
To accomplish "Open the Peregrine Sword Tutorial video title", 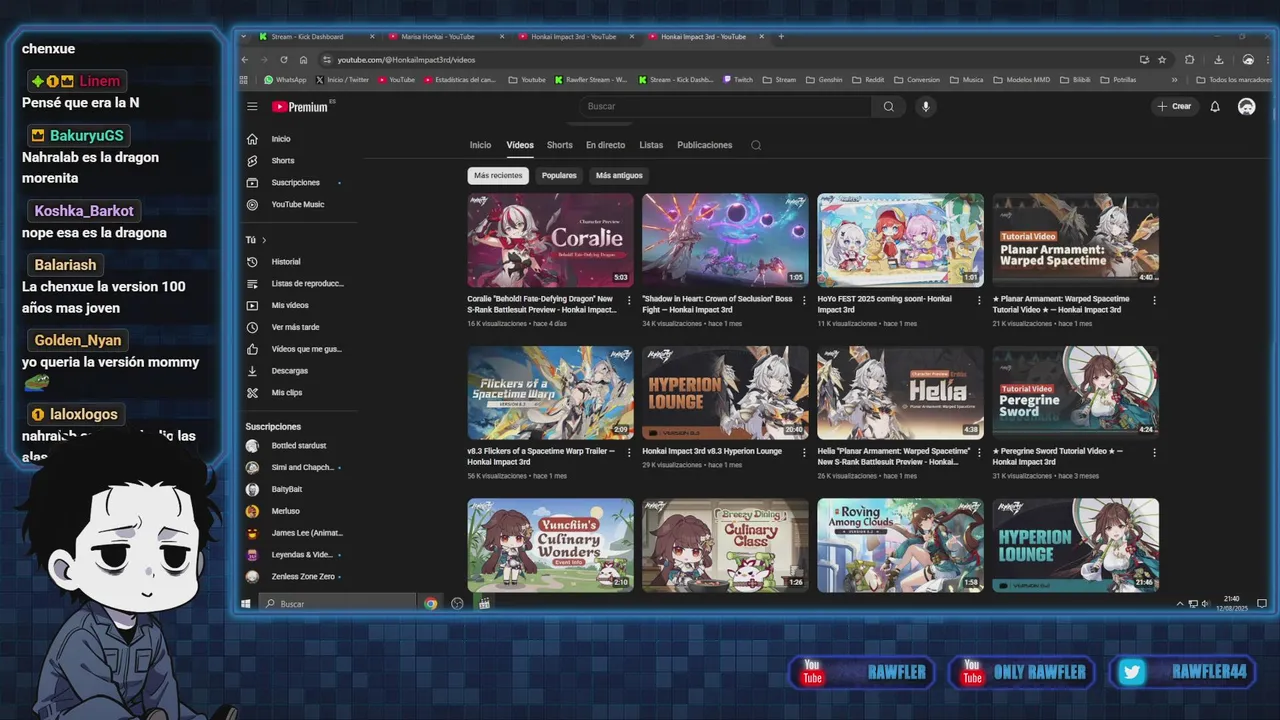I will (x=1057, y=456).
